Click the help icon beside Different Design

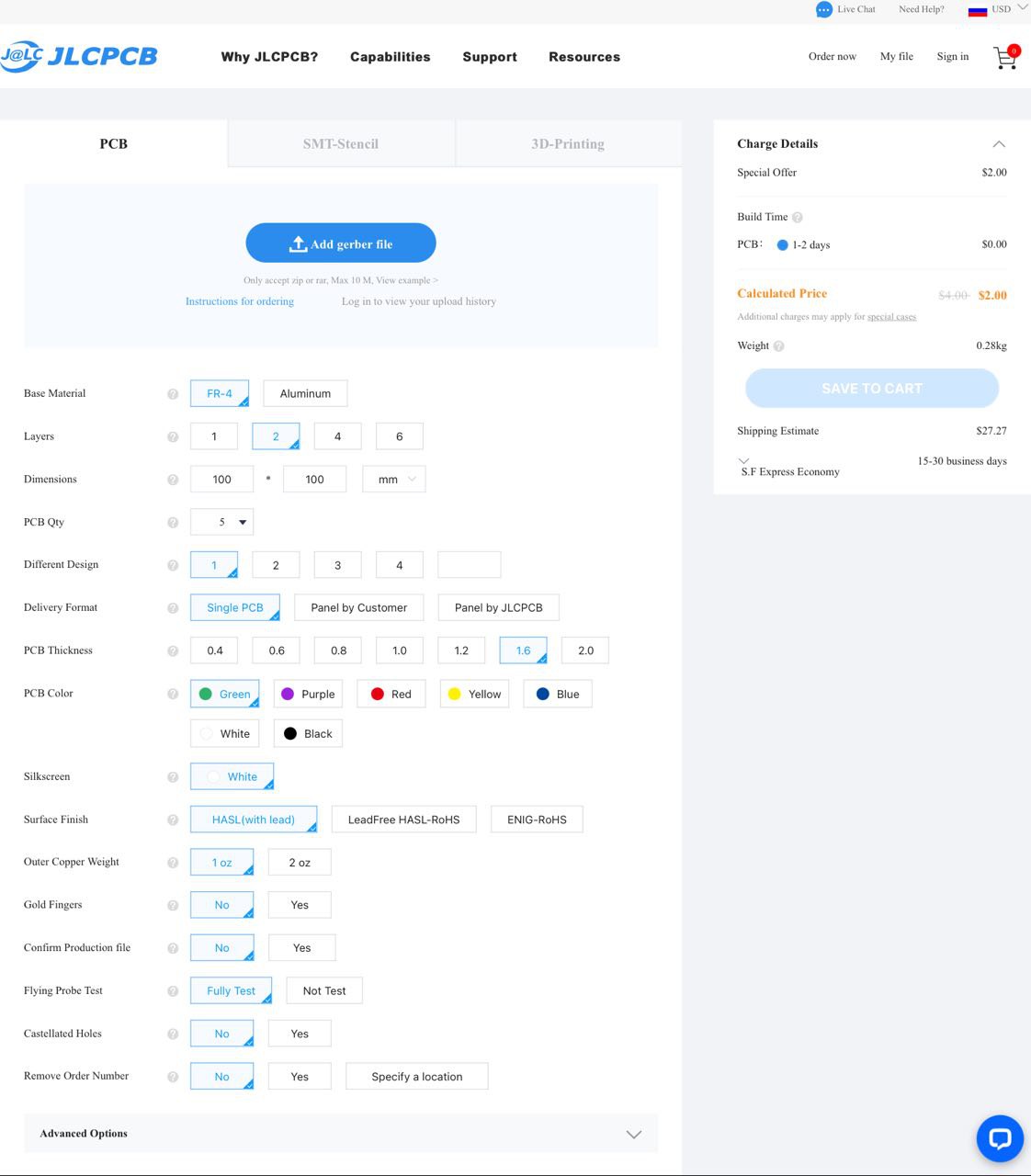pos(173,565)
